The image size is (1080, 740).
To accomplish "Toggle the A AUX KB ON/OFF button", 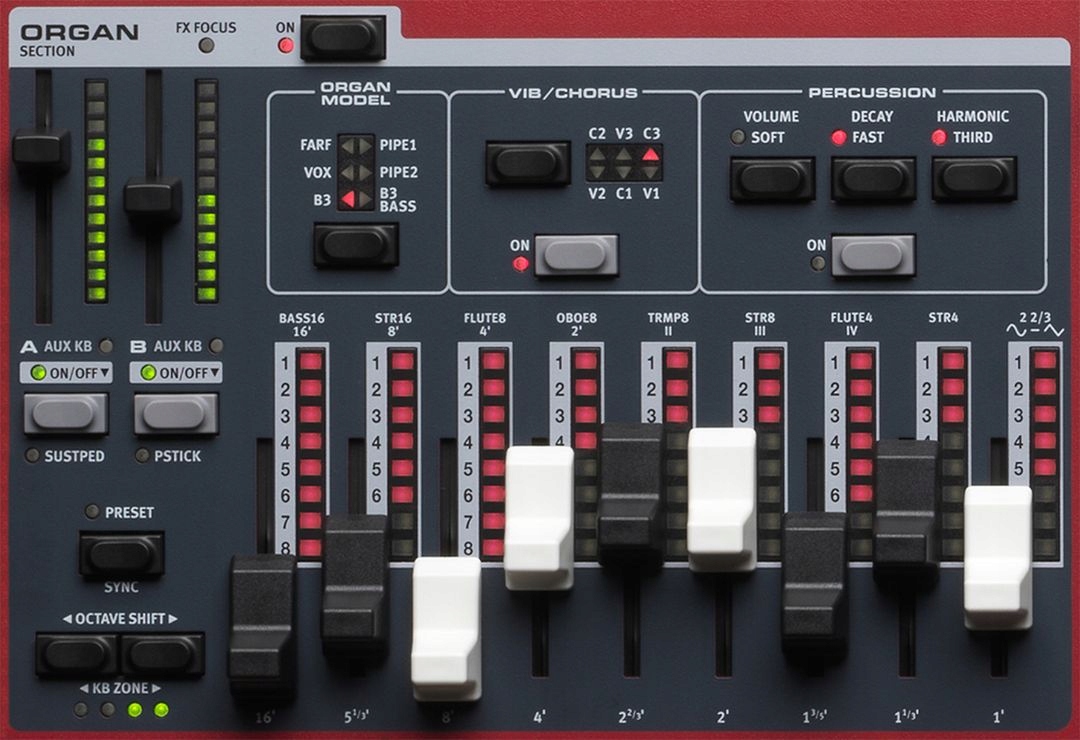I will click(x=65, y=413).
